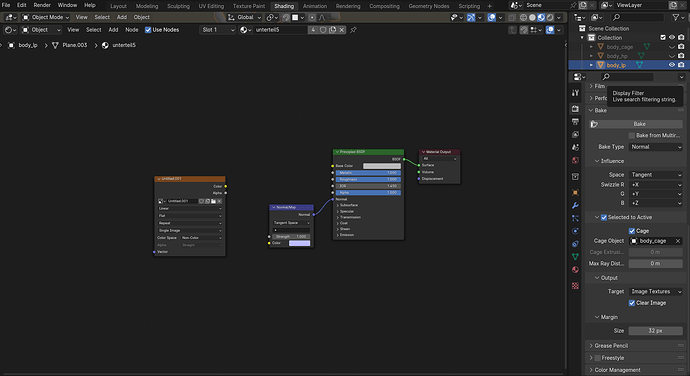Viewport: 690px width, 376px height.
Task: Open the Swizzle R +X dropdown
Action: point(656,185)
